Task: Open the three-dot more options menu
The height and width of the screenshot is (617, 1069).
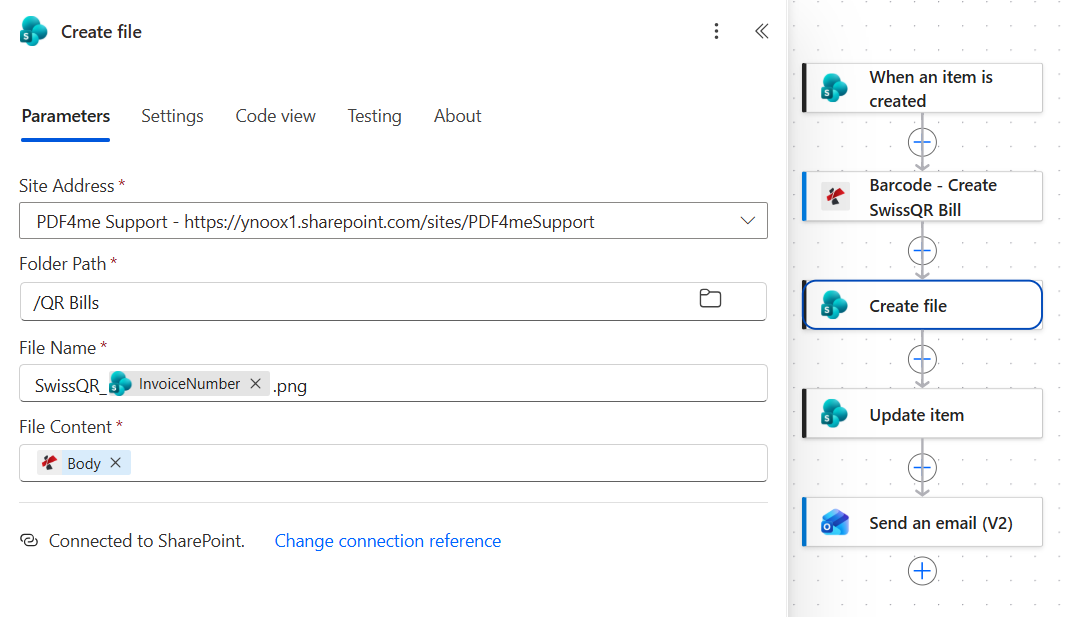Action: (716, 31)
